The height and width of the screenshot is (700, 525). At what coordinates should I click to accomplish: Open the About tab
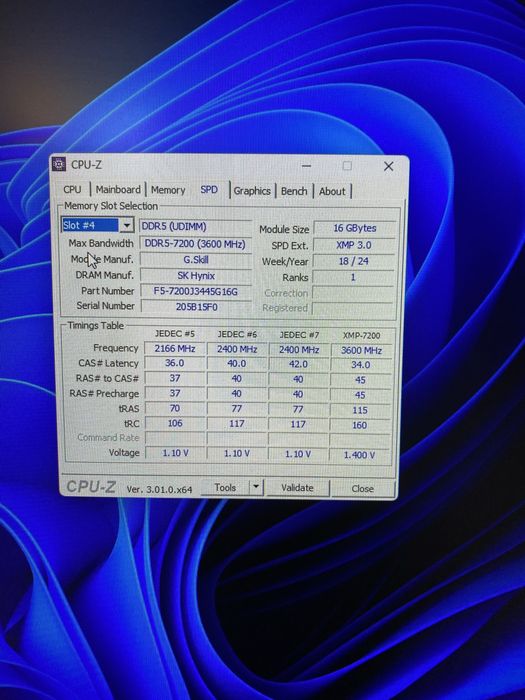332,191
